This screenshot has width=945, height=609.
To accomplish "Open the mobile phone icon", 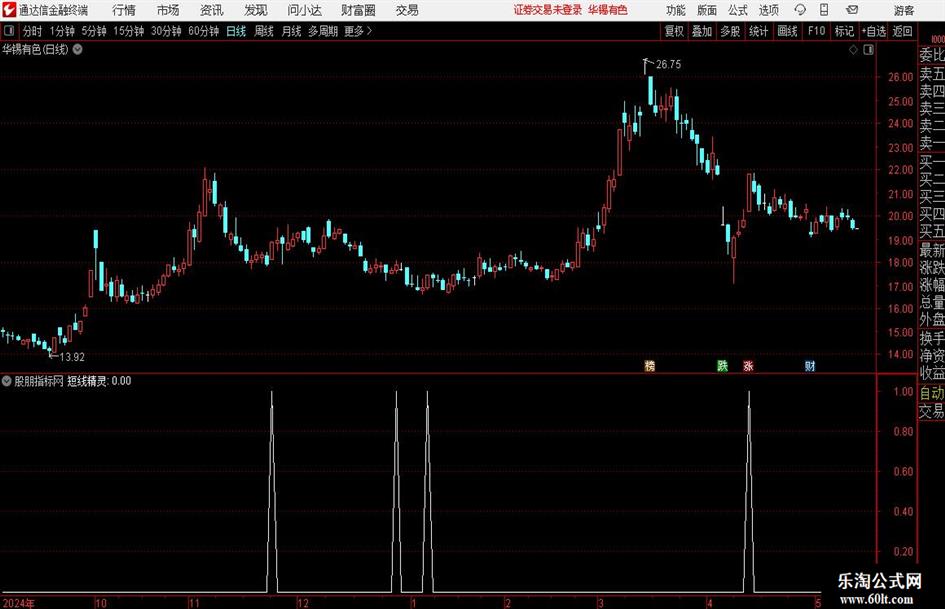I will pyautogui.click(x=824, y=10).
